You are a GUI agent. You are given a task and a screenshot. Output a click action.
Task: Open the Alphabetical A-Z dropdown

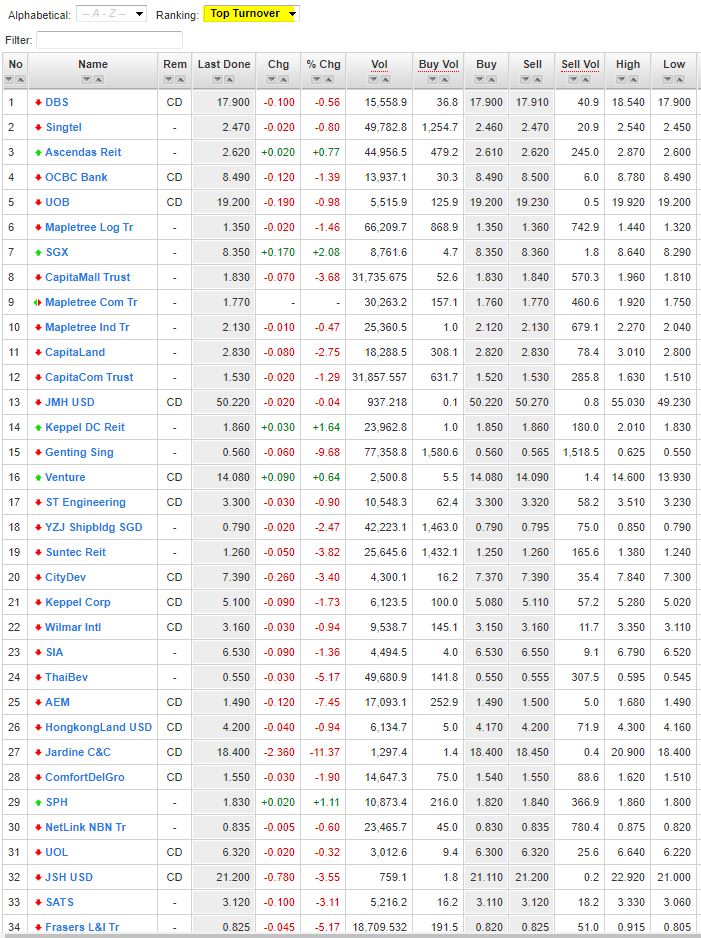point(111,14)
